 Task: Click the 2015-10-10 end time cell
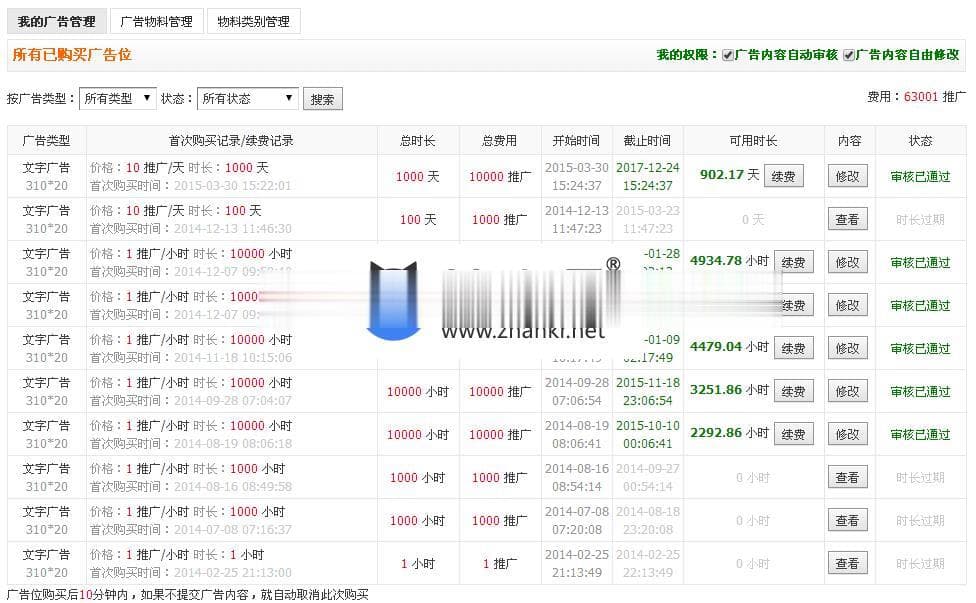[x=648, y=434]
